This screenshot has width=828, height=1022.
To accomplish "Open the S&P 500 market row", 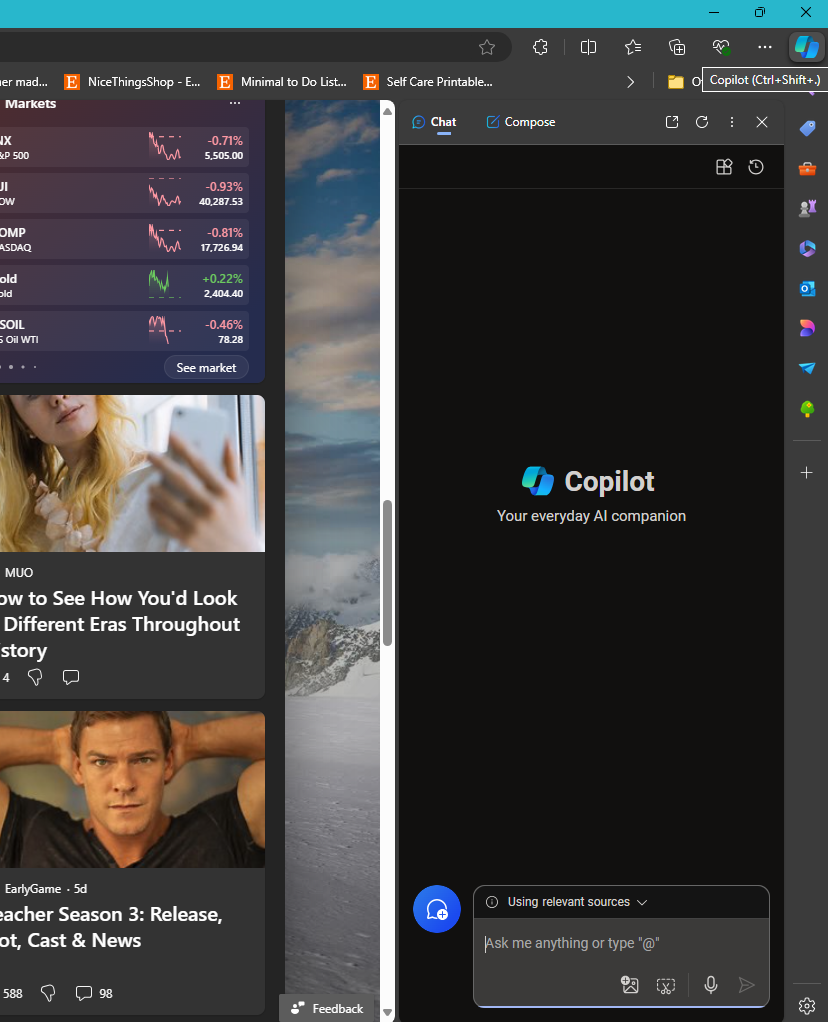I will (123, 147).
